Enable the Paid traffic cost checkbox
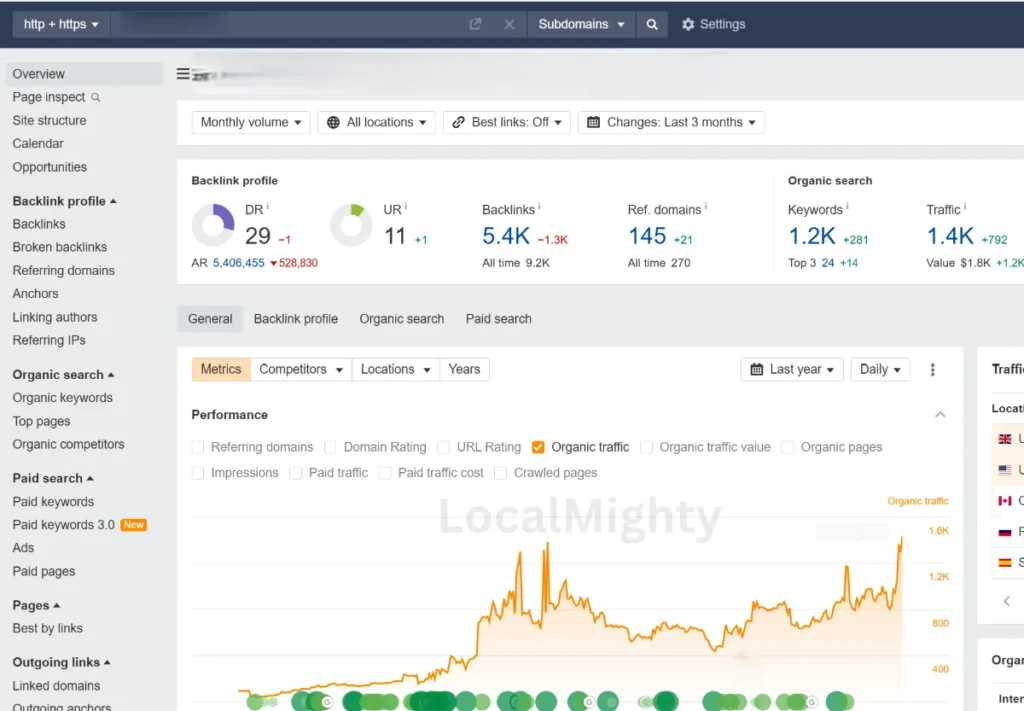Screen dimensions: 1024x711 [x=385, y=473]
